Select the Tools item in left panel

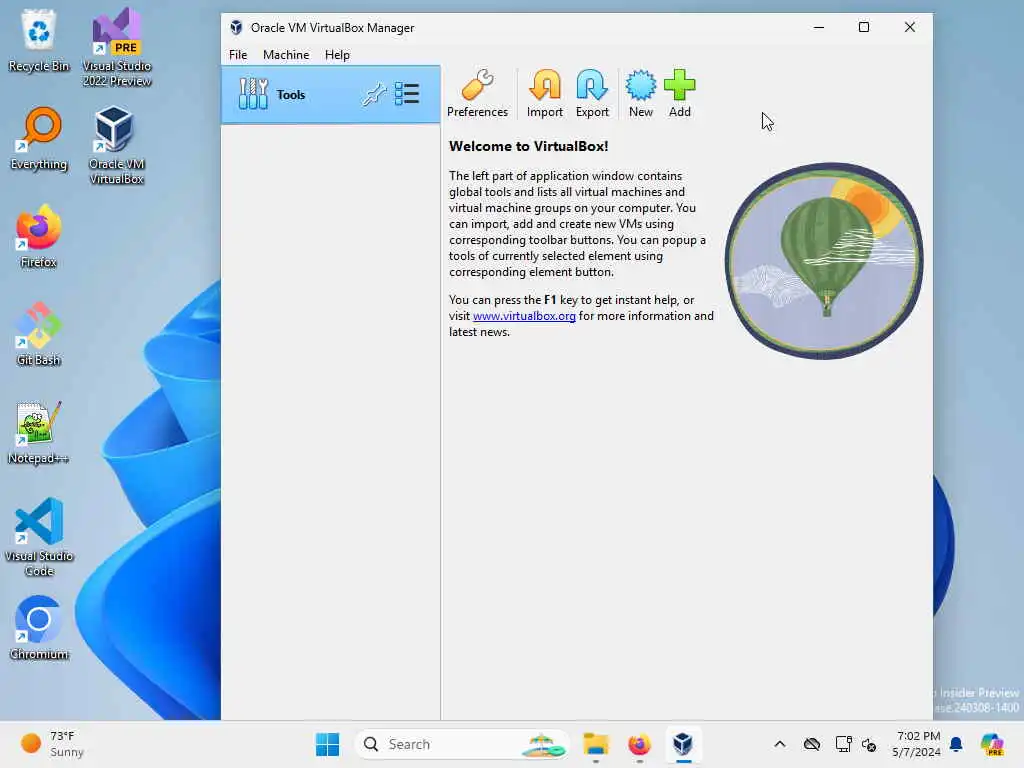point(330,95)
